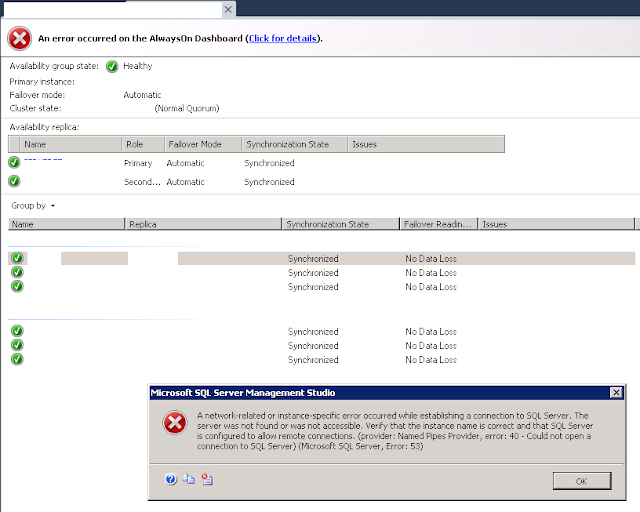Click Synchronization State header in database table
Viewport: 640px width, 512px height.
pyautogui.click(x=340, y=224)
